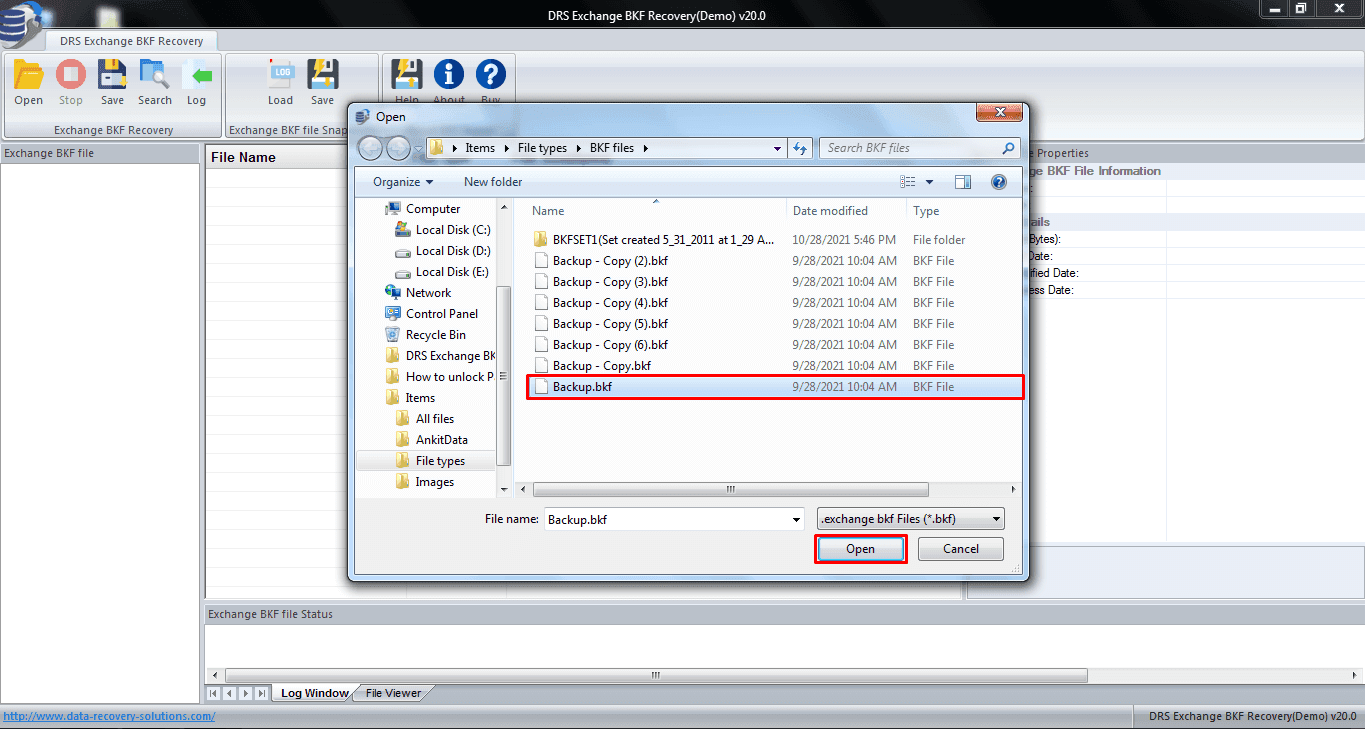The image size is (1365, 729).
Task: Click the Buy icon in the toolbar
Action: click(x=491, y=78)
